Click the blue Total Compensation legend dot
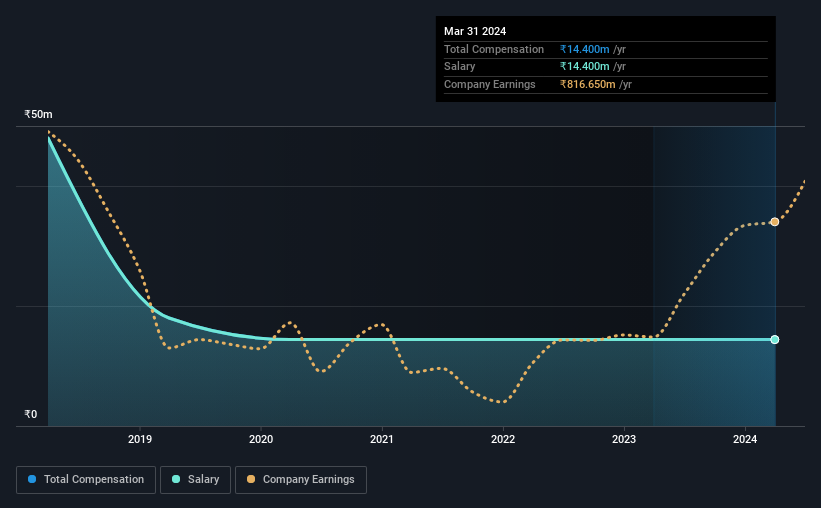Viewport: 821px width, 508px height. (x=32, y=479)
